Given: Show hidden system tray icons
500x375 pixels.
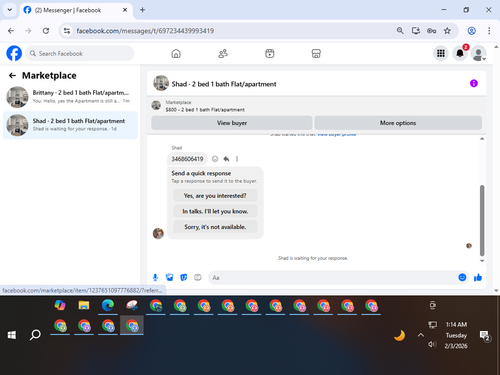Looking at the screenshot, I should (x=421, y=335).
